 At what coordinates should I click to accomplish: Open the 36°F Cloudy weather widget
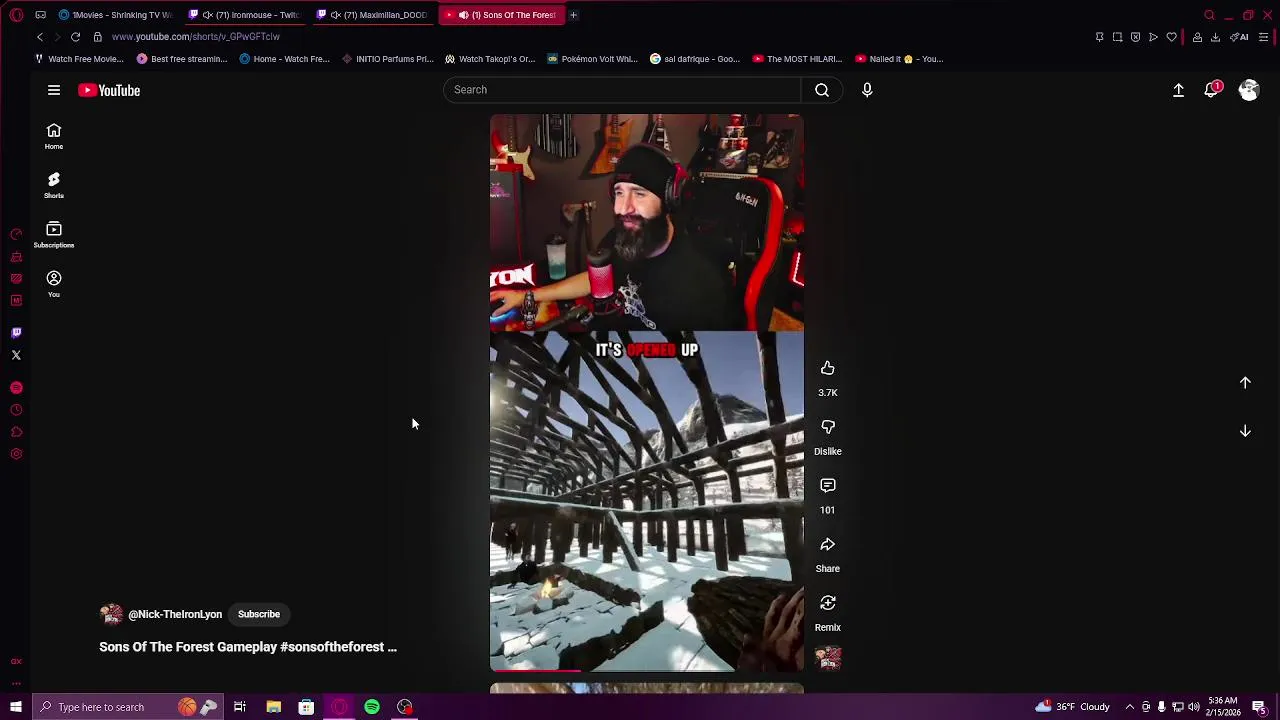point(1072,707)
